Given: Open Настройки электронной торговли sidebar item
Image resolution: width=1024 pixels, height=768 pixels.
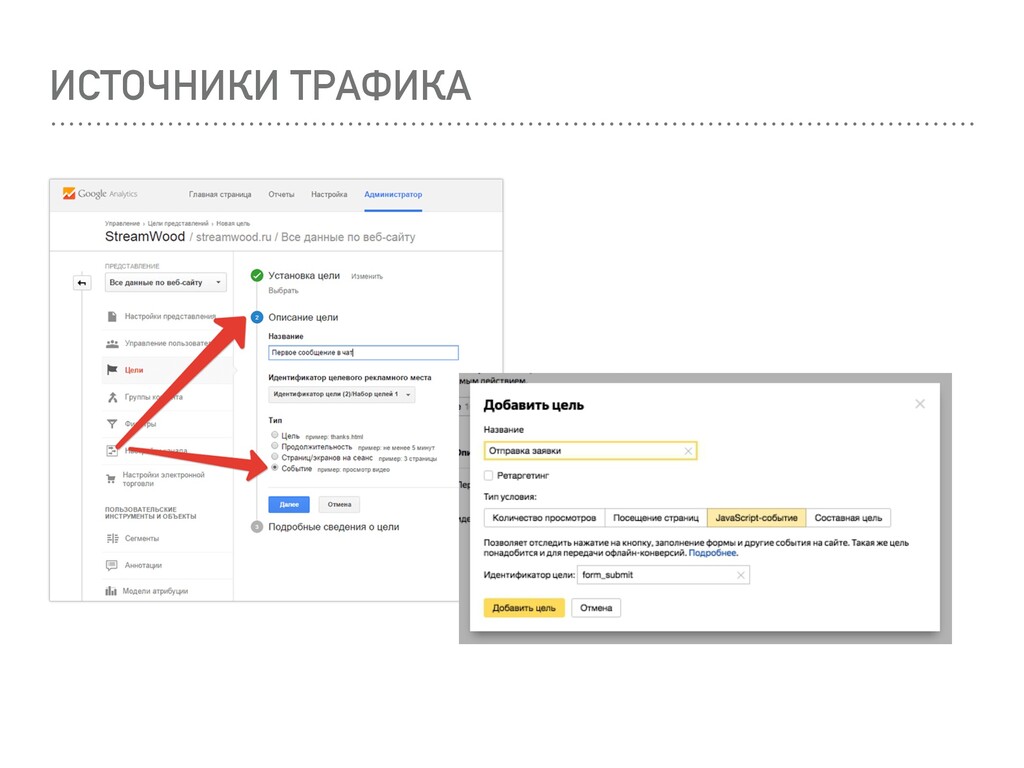Looking at the screenshot, I should coord(163,479).
